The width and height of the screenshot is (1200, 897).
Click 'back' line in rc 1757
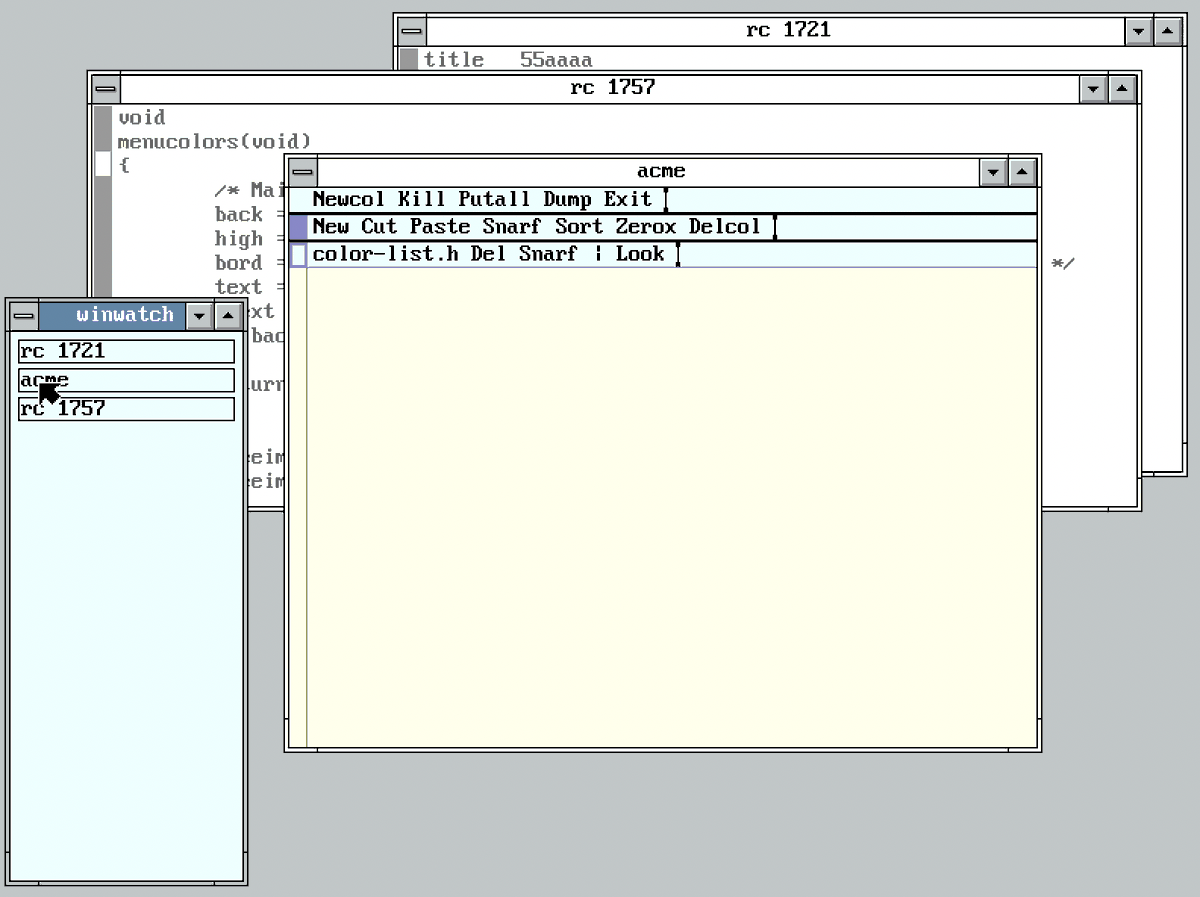pyautogui.click(x=238, y=214)
